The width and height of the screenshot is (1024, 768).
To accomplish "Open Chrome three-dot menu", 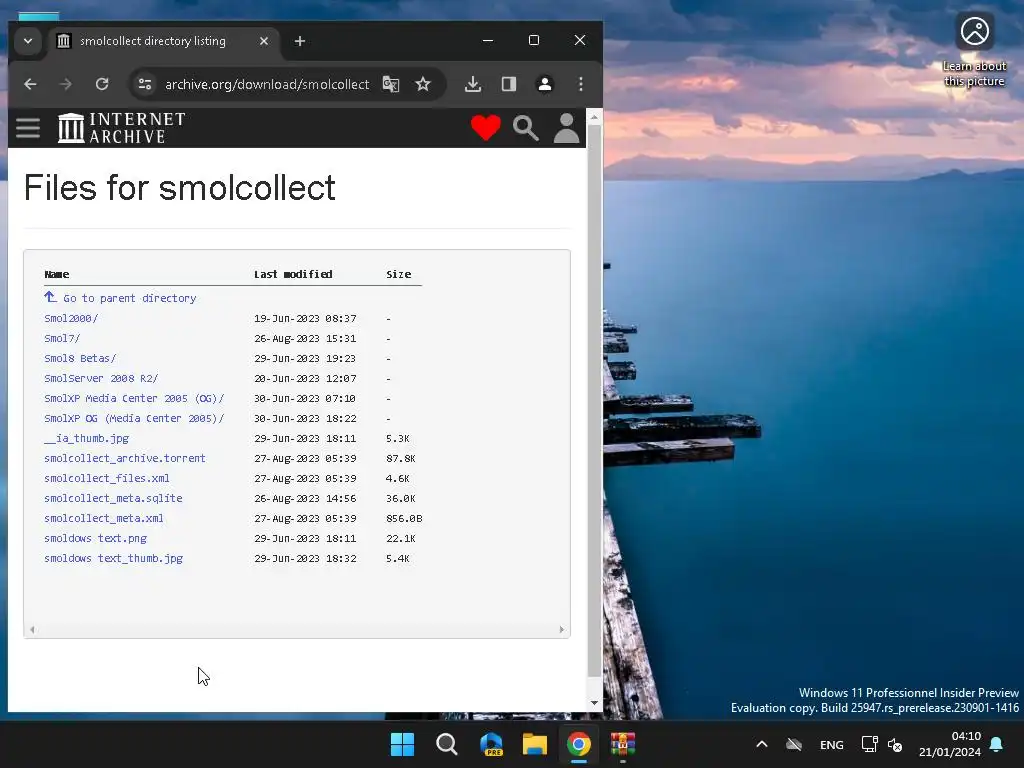I will 581,84.
